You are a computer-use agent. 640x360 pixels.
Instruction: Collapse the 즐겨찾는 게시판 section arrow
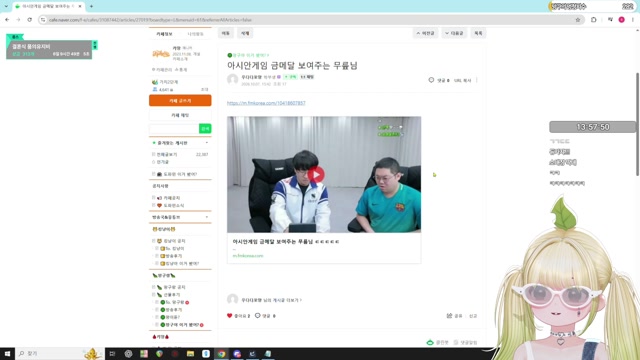[x=207, y=143]
